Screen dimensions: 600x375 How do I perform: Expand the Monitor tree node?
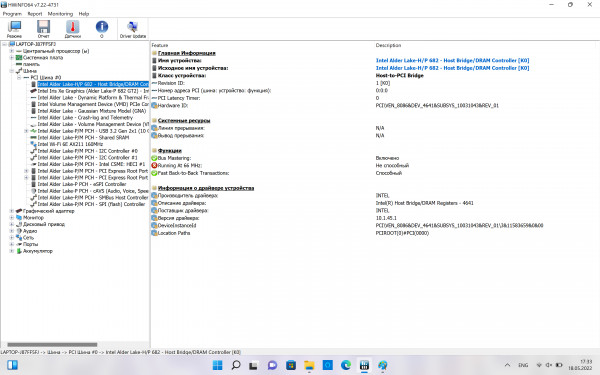click(11, 218)
